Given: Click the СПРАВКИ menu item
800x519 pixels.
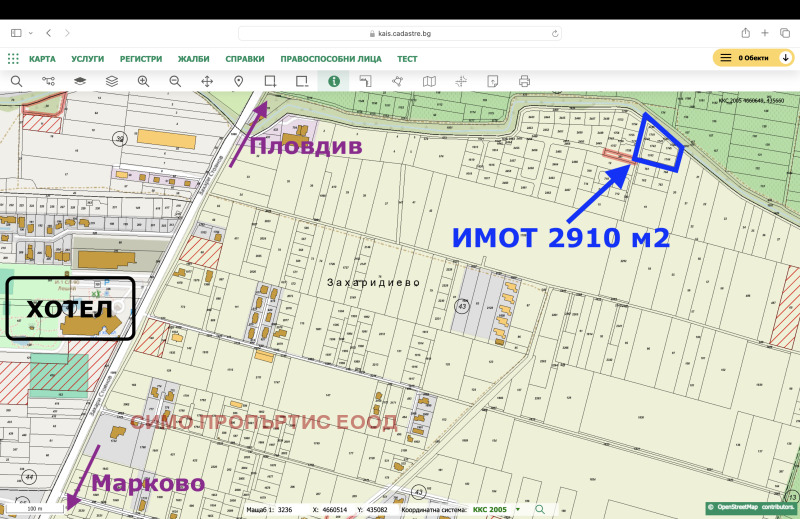Looking at the screenshot, I should tap(245, 59).
